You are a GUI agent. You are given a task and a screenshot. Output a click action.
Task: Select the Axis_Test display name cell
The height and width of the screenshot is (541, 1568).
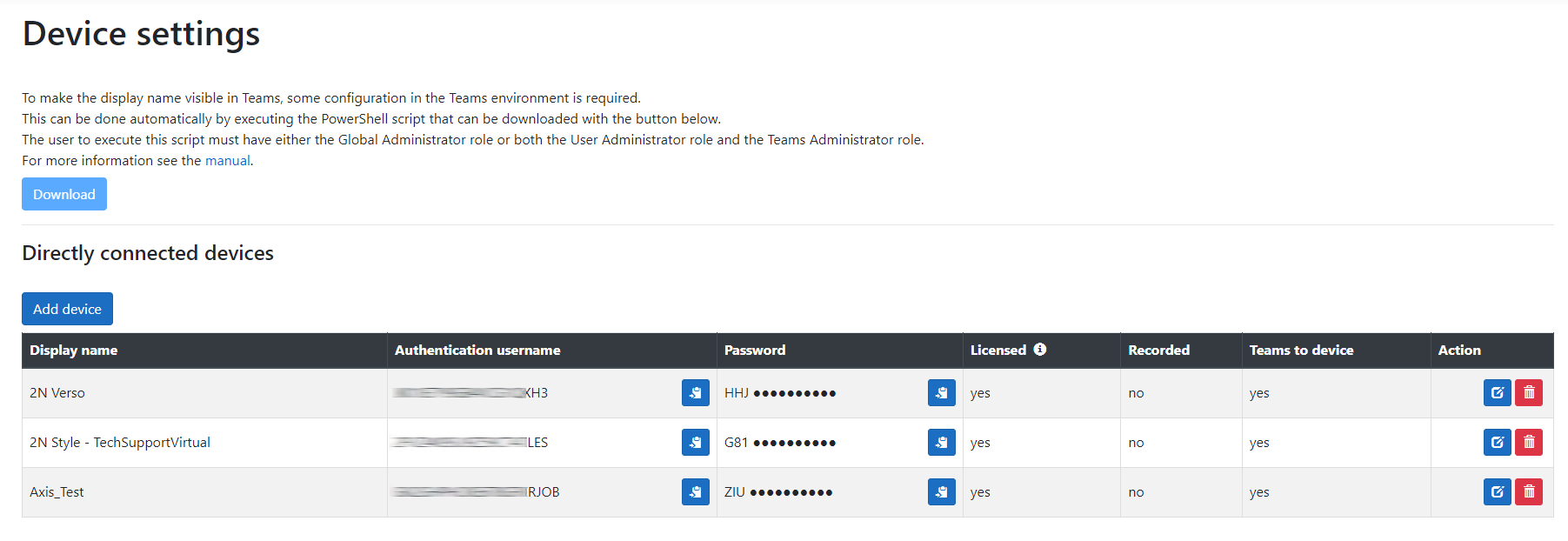57,492
